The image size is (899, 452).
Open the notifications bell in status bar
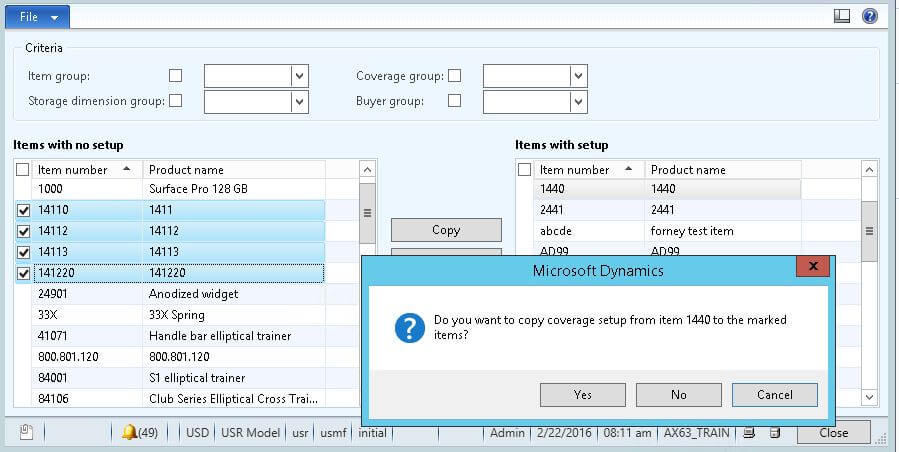pyautogui.click(x=129, y=433)
